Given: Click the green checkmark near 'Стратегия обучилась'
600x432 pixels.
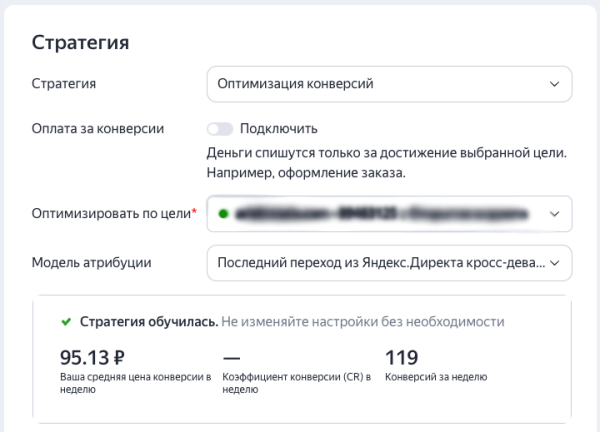Looking at the screenshot, I should pyautogui.click(x=66, y=322).
